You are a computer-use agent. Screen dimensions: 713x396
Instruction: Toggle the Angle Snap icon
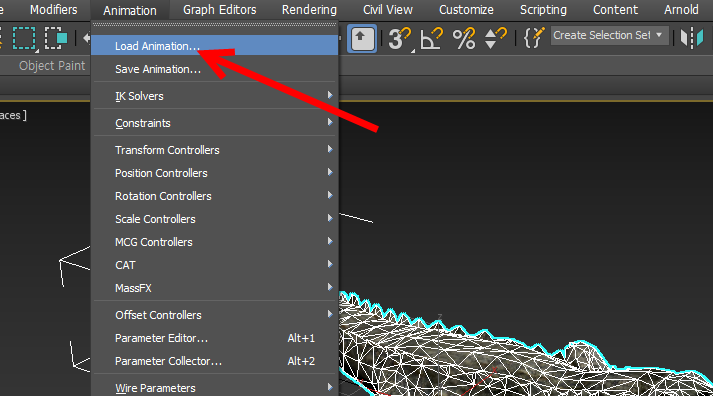click(432, 38)
